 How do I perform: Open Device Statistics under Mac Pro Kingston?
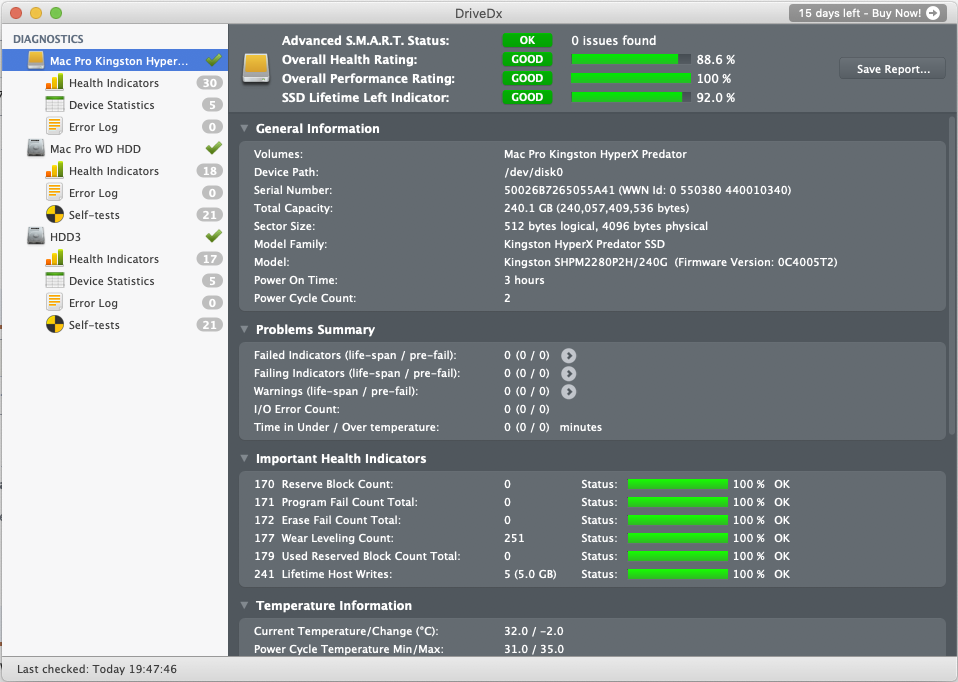tap(115, 104)
